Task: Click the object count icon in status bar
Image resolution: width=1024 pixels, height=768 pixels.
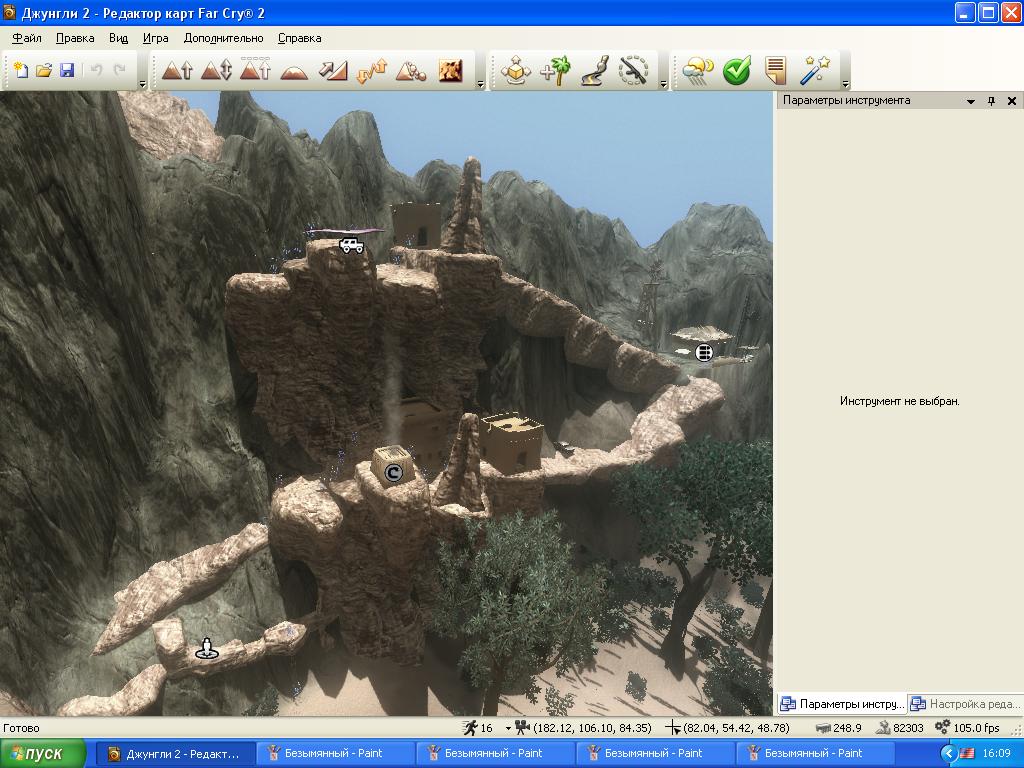Action: (x=883, y=728)
